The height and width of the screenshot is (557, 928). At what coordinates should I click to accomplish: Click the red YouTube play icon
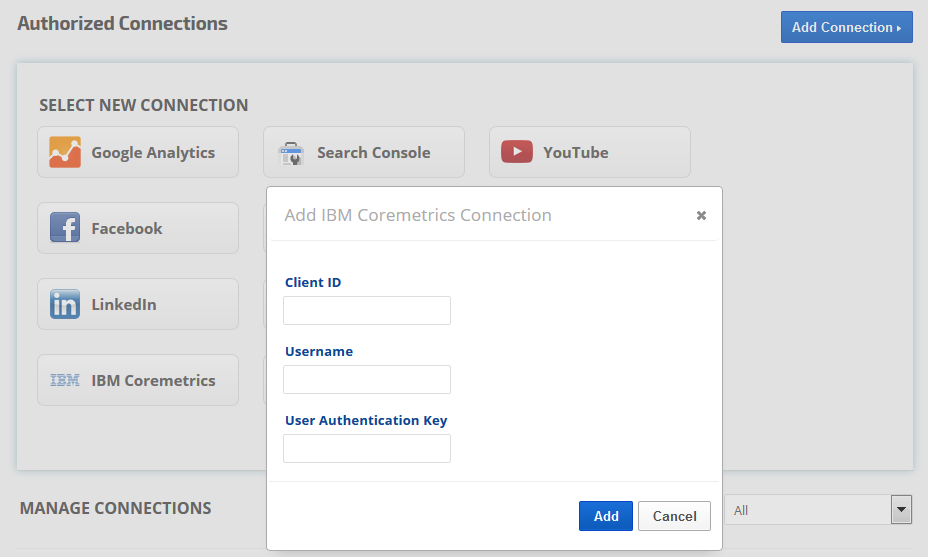(517, 152)
